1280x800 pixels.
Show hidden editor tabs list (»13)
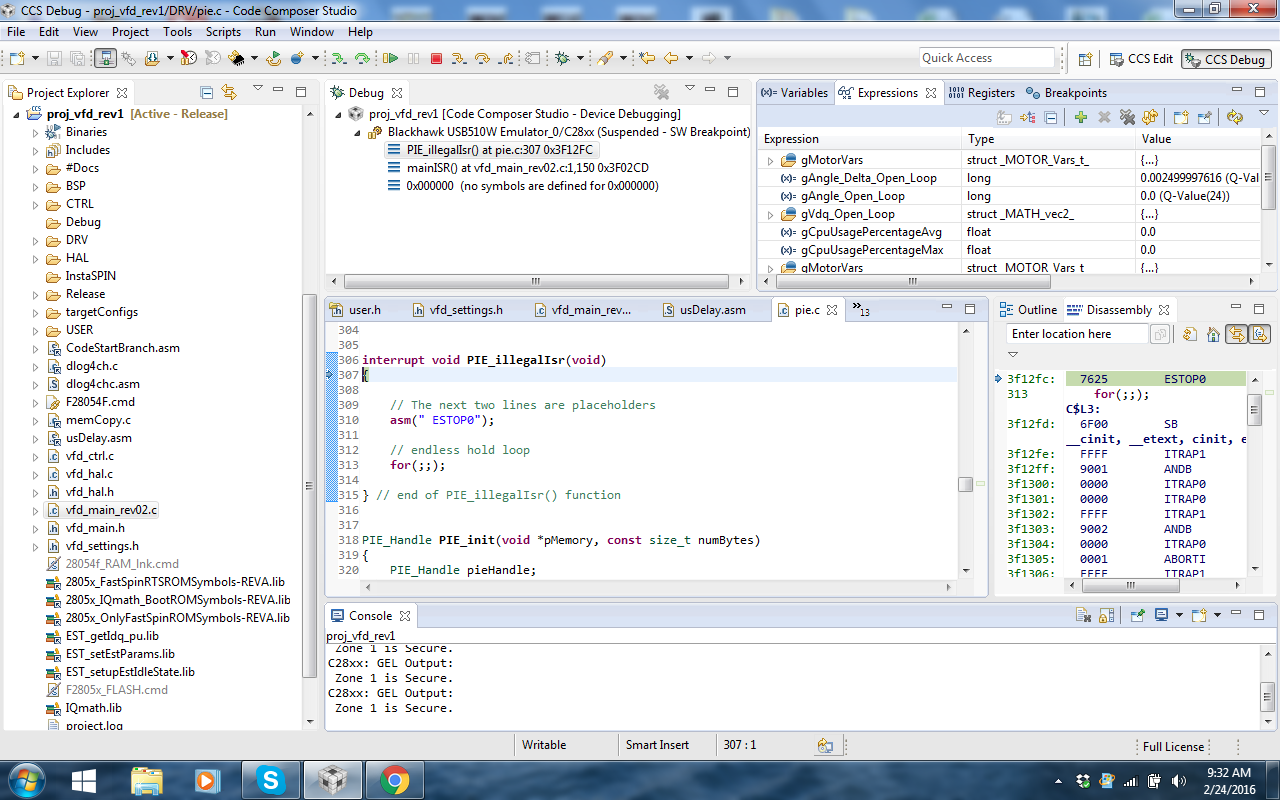pyautogui.click(x=860, y=309)
